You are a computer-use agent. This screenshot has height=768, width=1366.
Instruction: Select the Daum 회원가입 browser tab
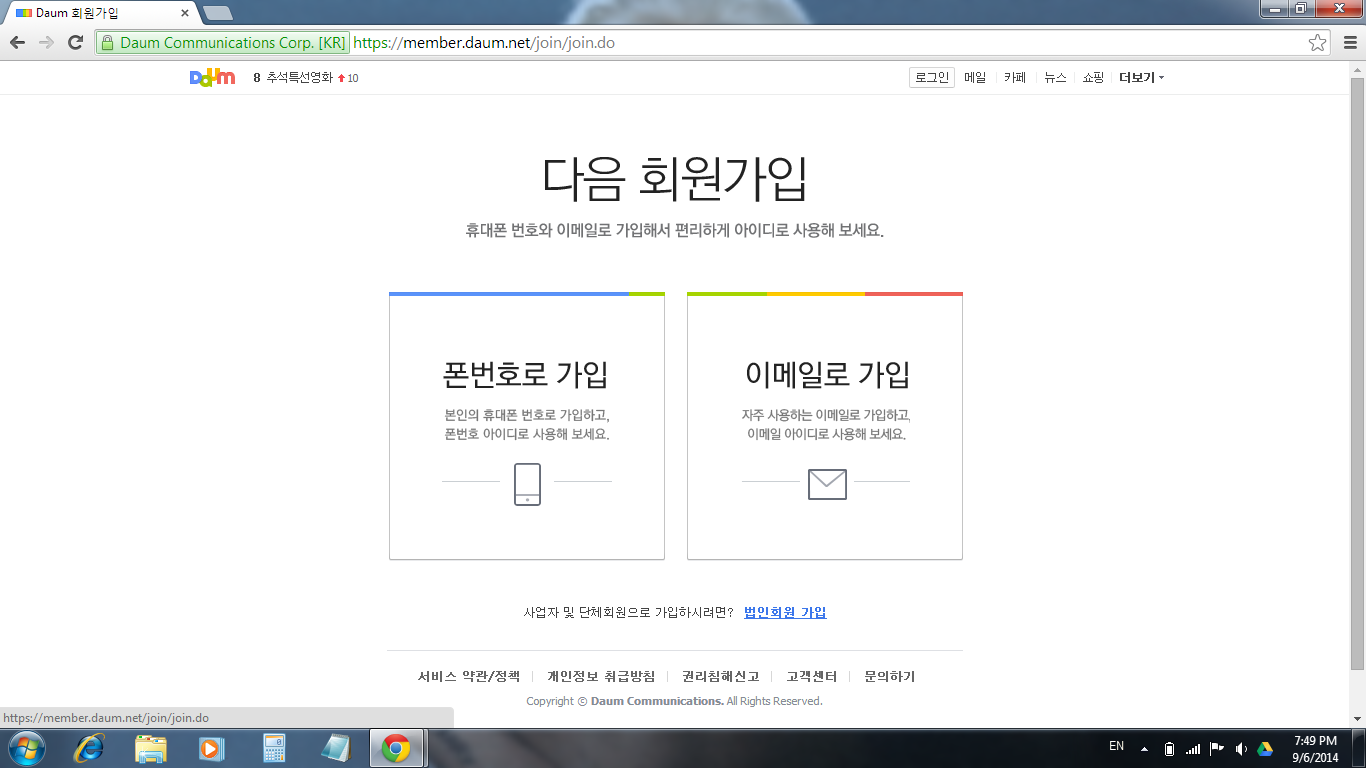tap(100, 13)
